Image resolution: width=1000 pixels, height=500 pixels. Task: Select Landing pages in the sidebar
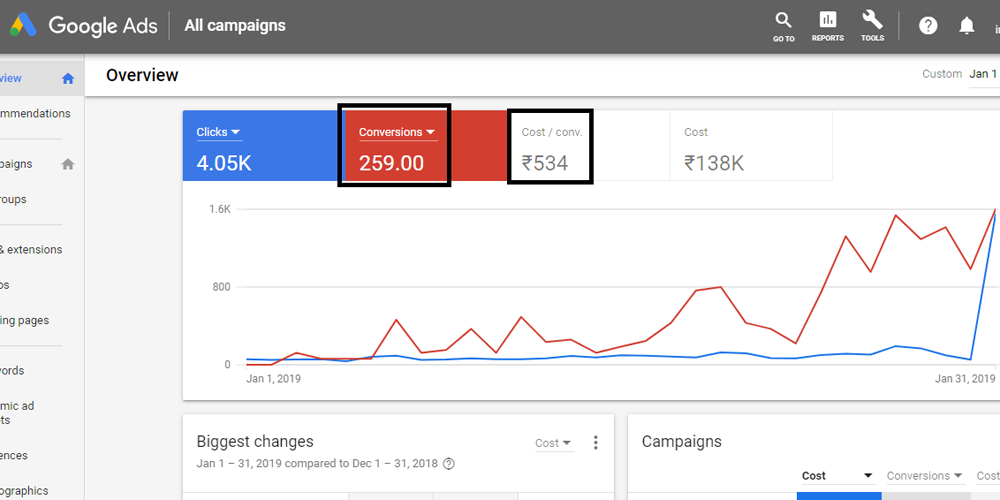click(x=25, y=321)
